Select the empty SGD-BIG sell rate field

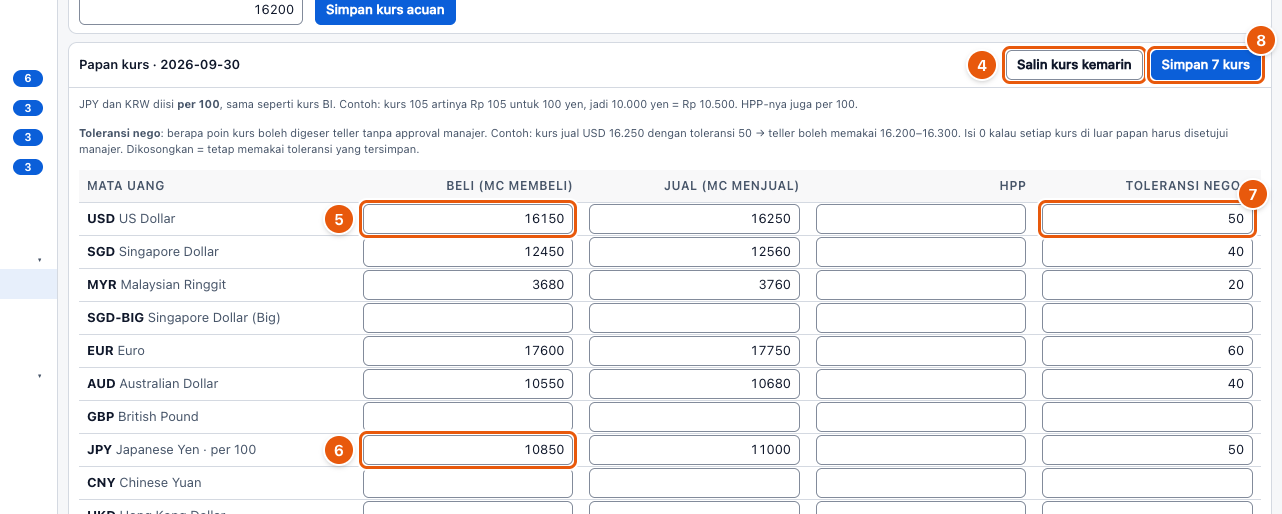click(x=694, y=318)
